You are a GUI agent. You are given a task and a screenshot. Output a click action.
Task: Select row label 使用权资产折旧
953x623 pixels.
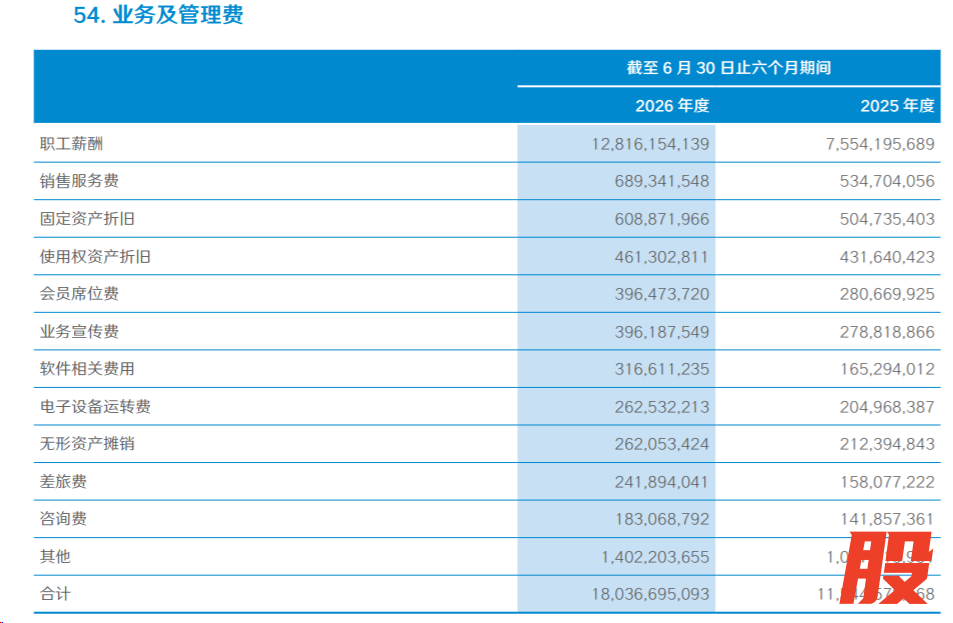tap(95, 256)
